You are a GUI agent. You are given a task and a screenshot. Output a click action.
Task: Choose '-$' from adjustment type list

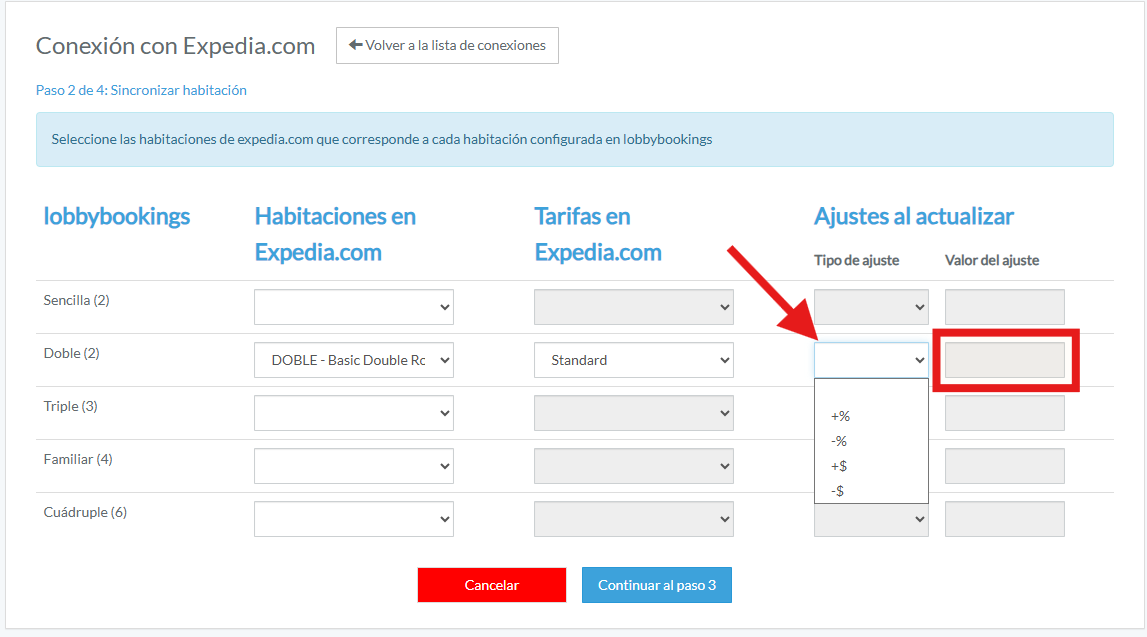[x=838, y=491]
